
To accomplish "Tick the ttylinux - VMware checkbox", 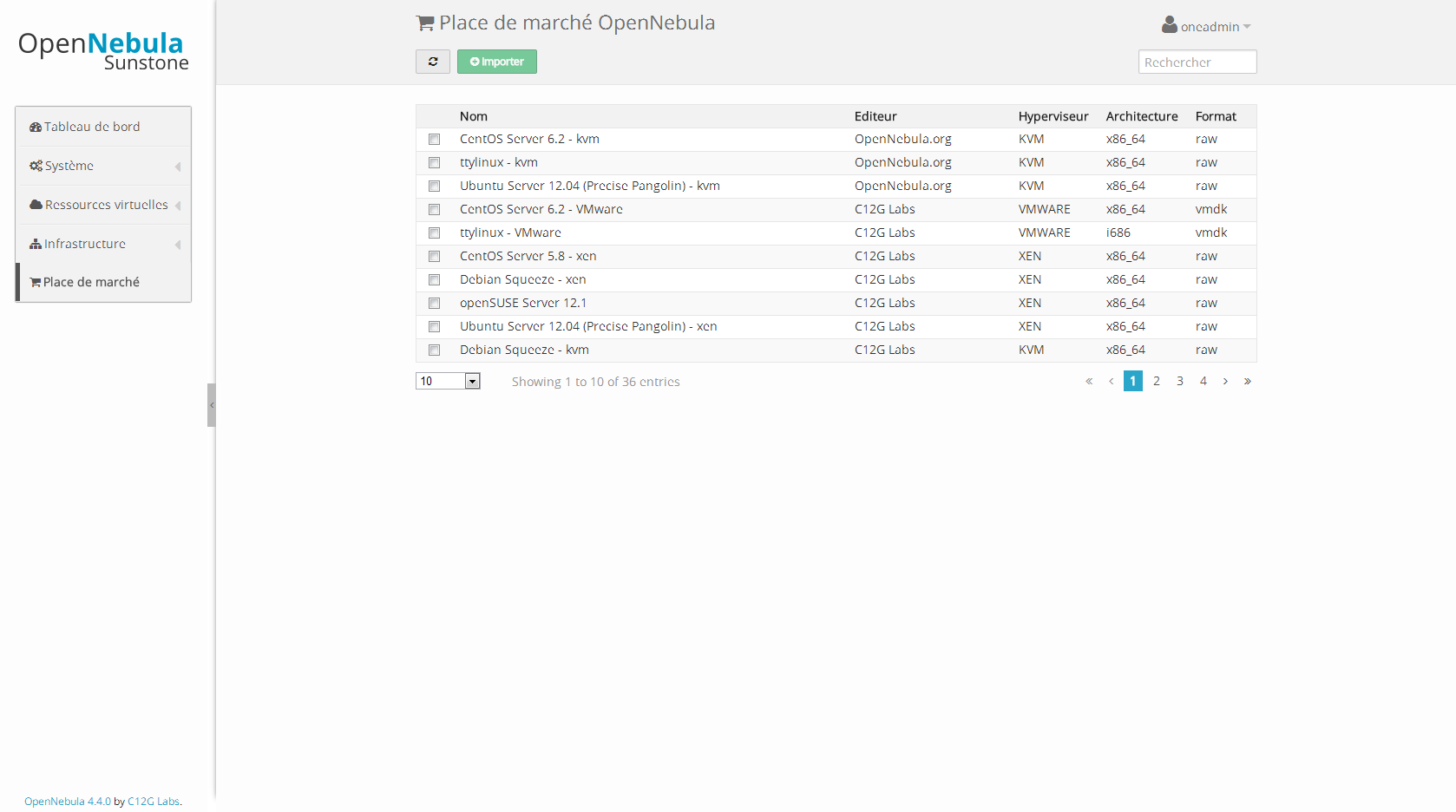I will pos(434,233).
